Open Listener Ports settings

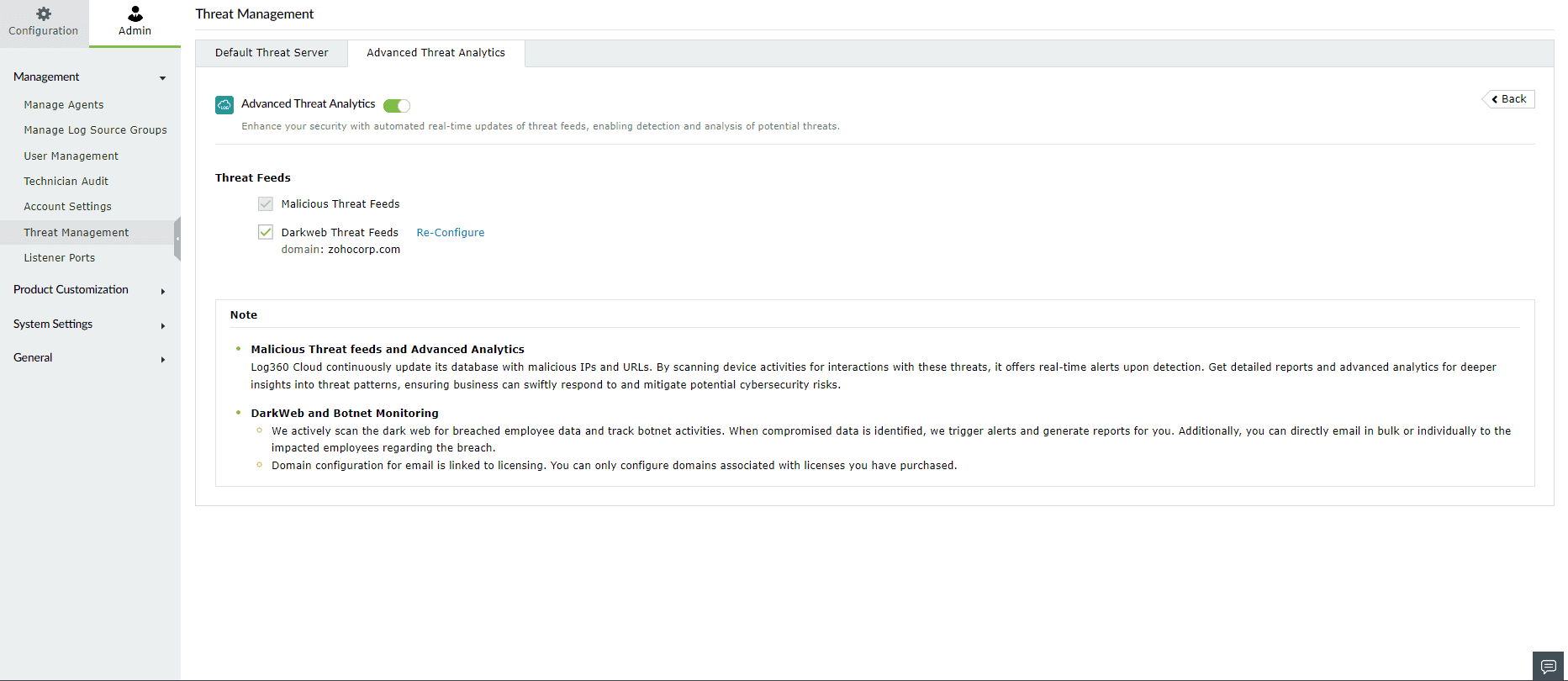click(60, 258)
